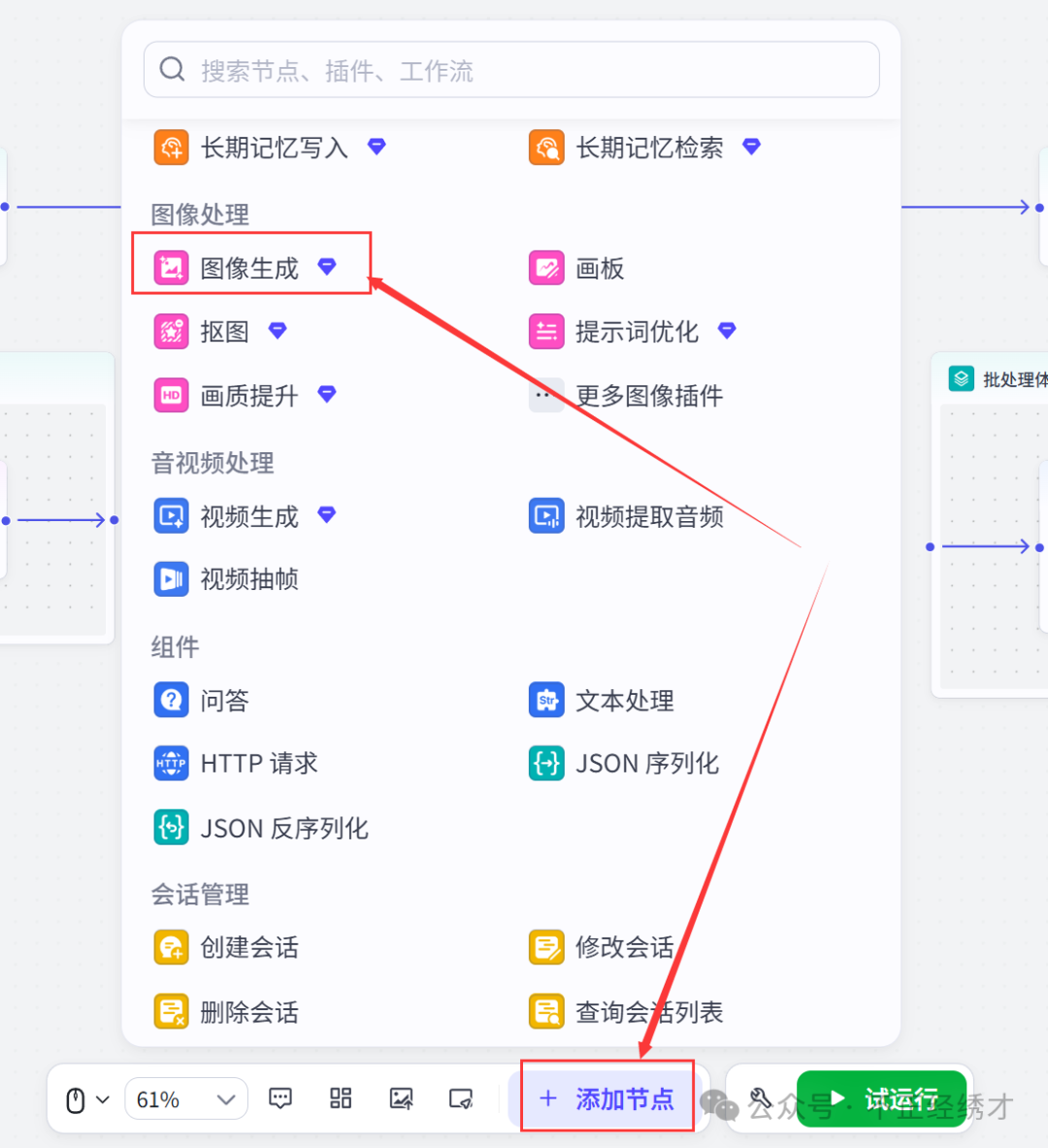Open 更多图像插件
The width and height of the screenshot is (1048, 1148).
click(626, 395)
